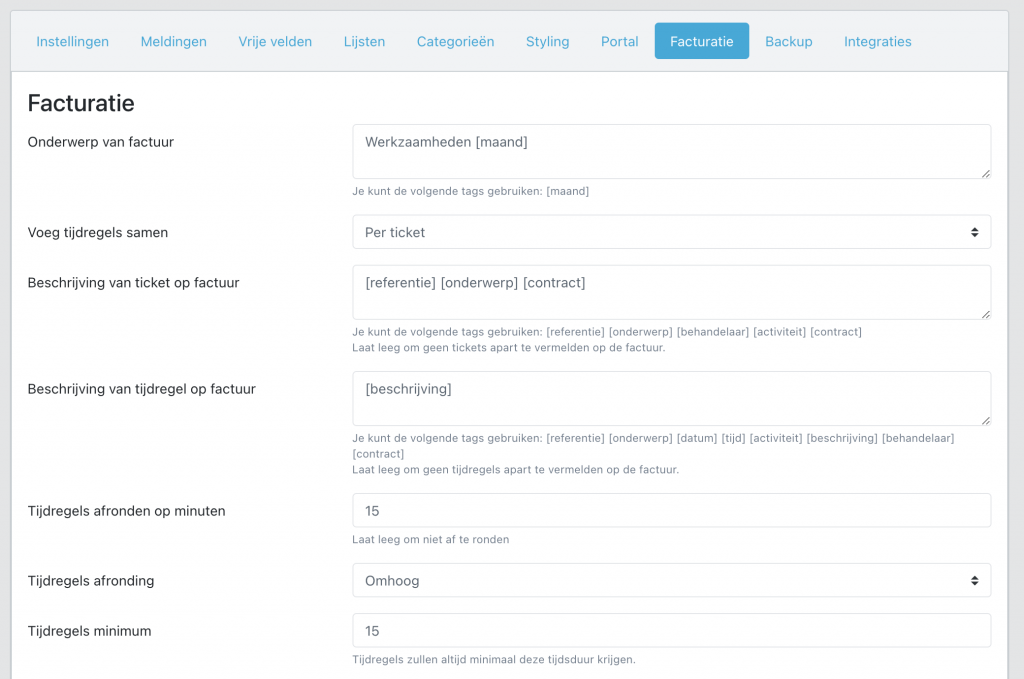Click the 'Voeg tijdregels samen' label
1024x679 pixels.
coord(98,232)
